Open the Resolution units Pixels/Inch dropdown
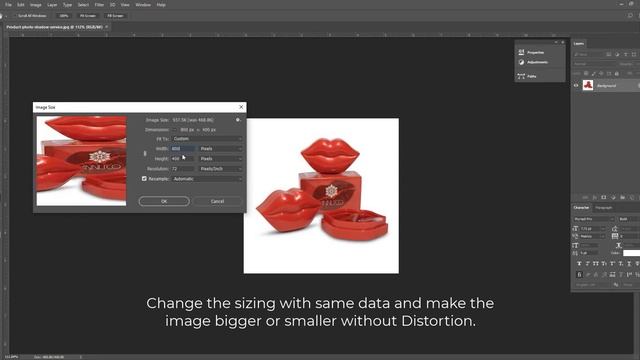Viewport: 640px width, 360px height. pyautogui.click(x=220, y=169)
